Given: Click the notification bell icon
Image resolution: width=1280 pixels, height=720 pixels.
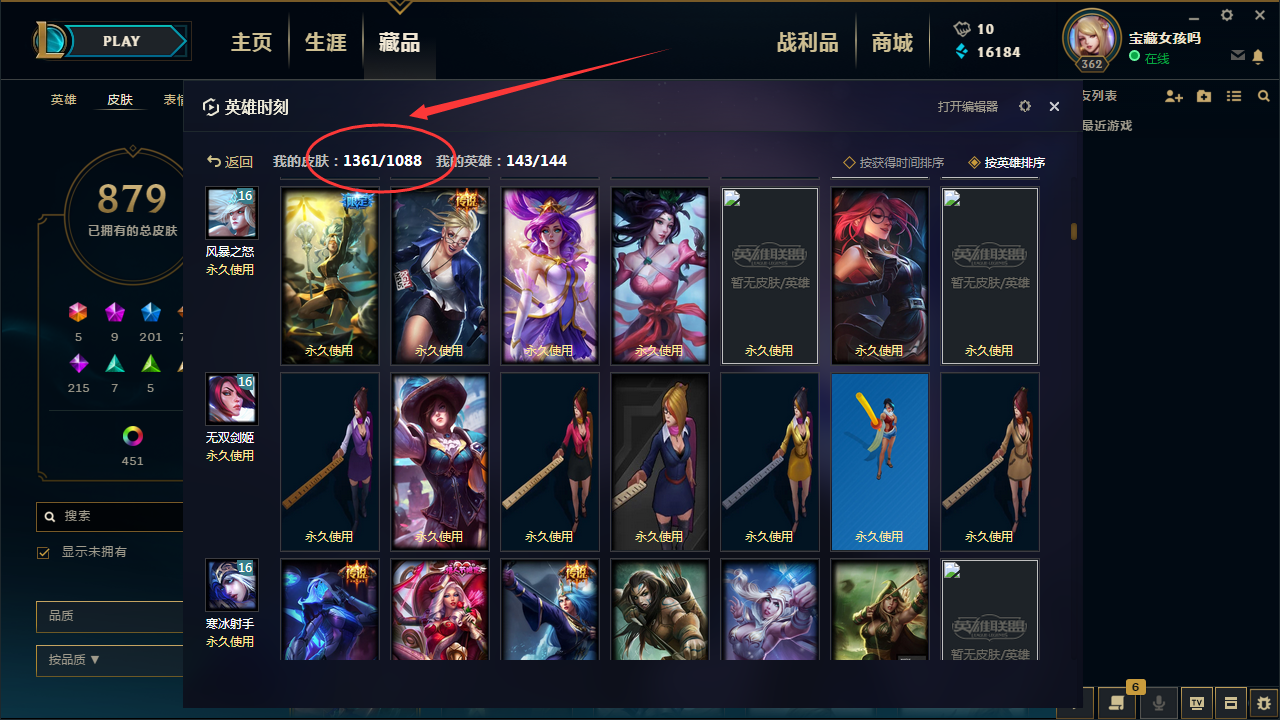Looking at the screenshot, I should point(1259,55).
